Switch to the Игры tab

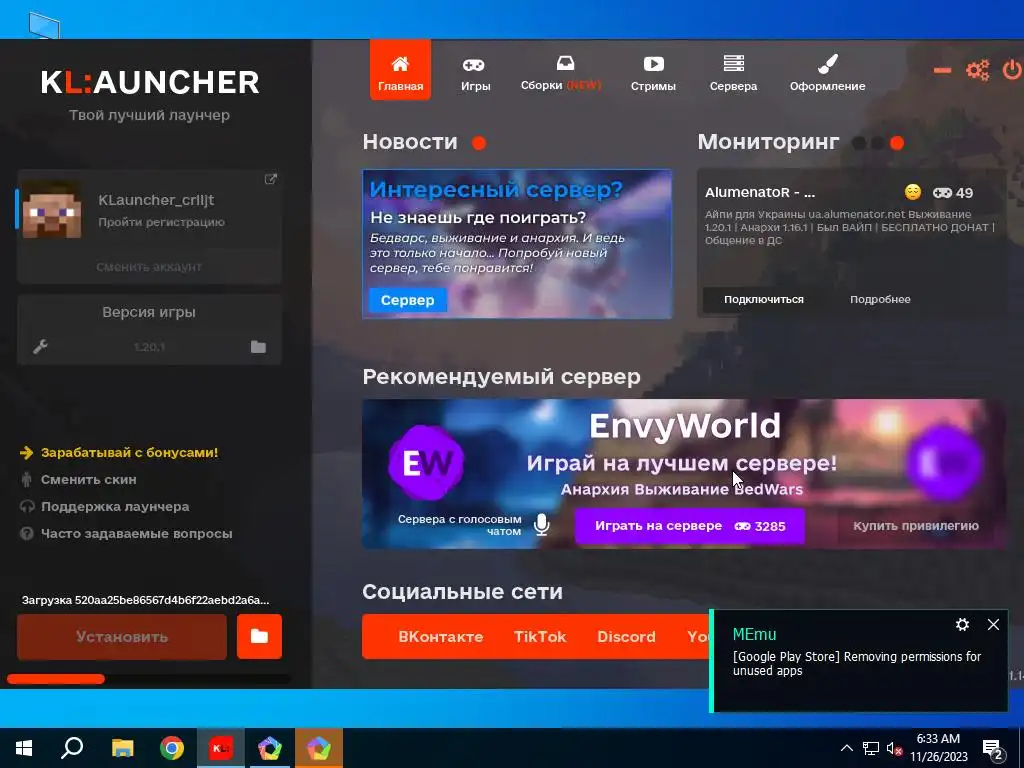(x=475, y=74)
